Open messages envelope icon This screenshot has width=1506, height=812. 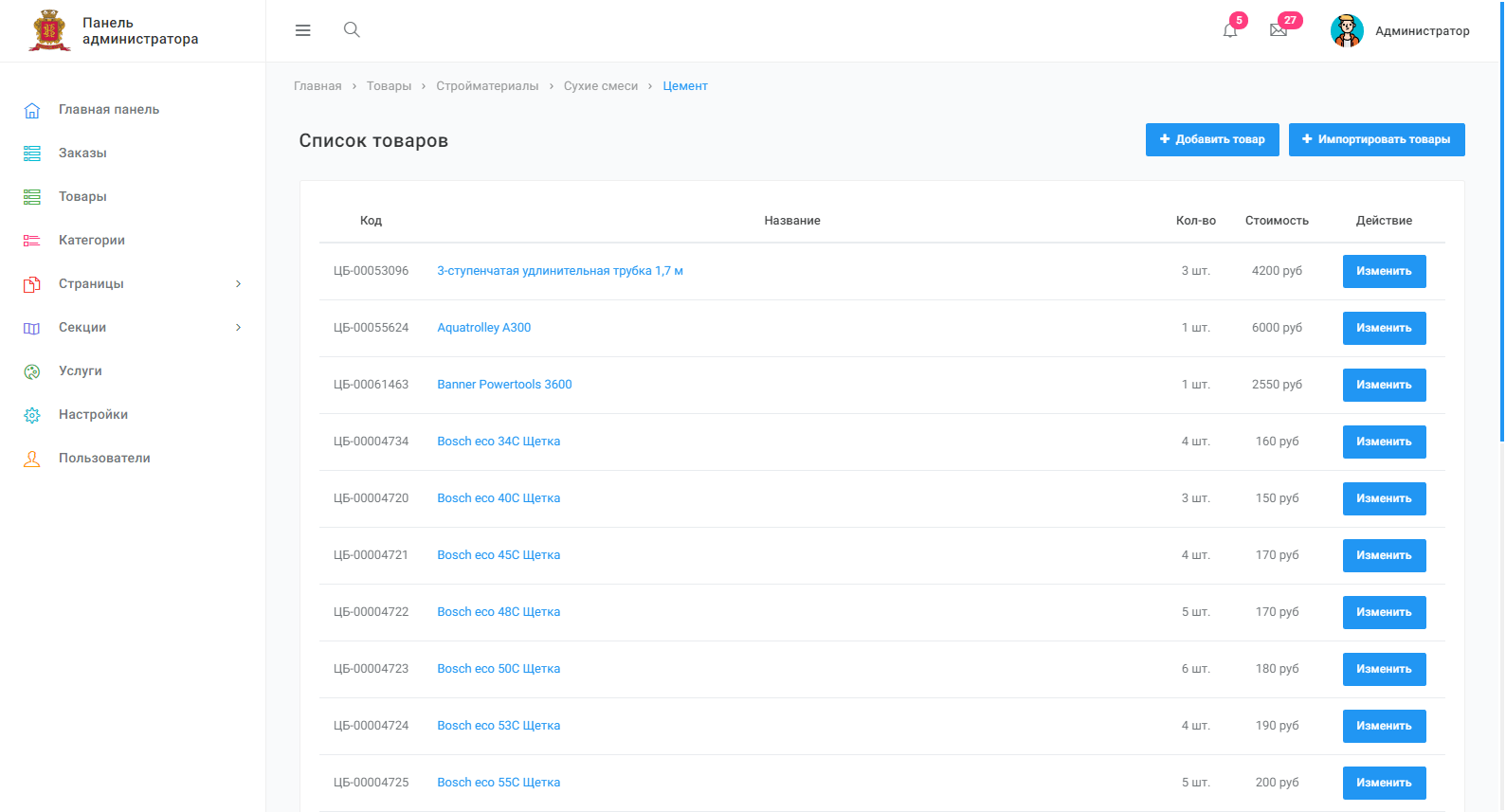coord(1279,30)
